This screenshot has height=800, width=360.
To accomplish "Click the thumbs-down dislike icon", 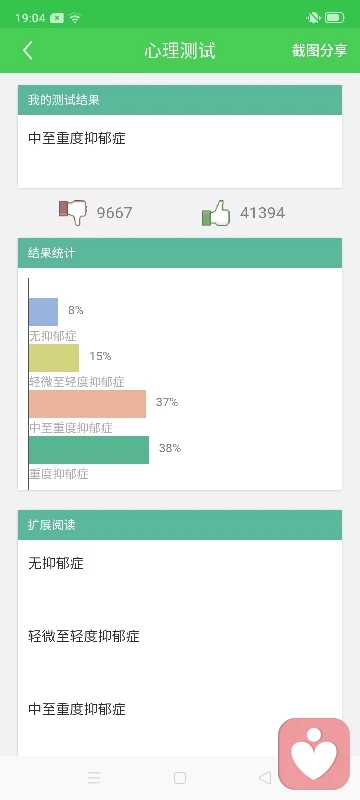I will click(73, 212).
